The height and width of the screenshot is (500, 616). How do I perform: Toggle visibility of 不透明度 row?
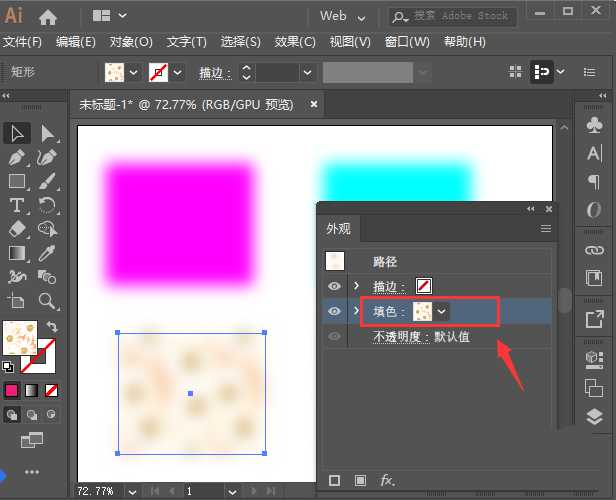pos(335,337)
